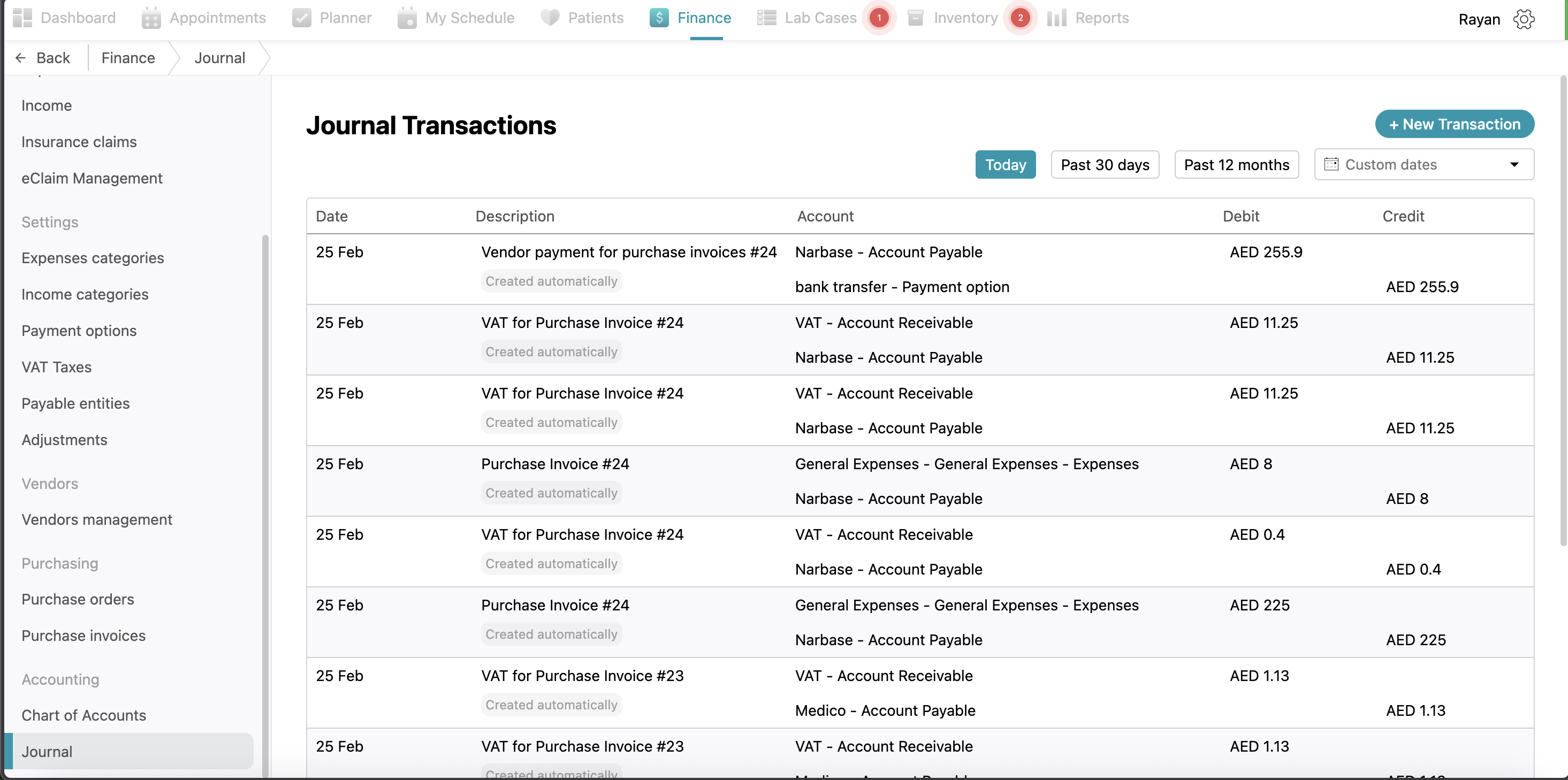Click the Dashboard grid icon
Image resolution: width=1568 pixels, height=780 pixels.
click(22, 18)
